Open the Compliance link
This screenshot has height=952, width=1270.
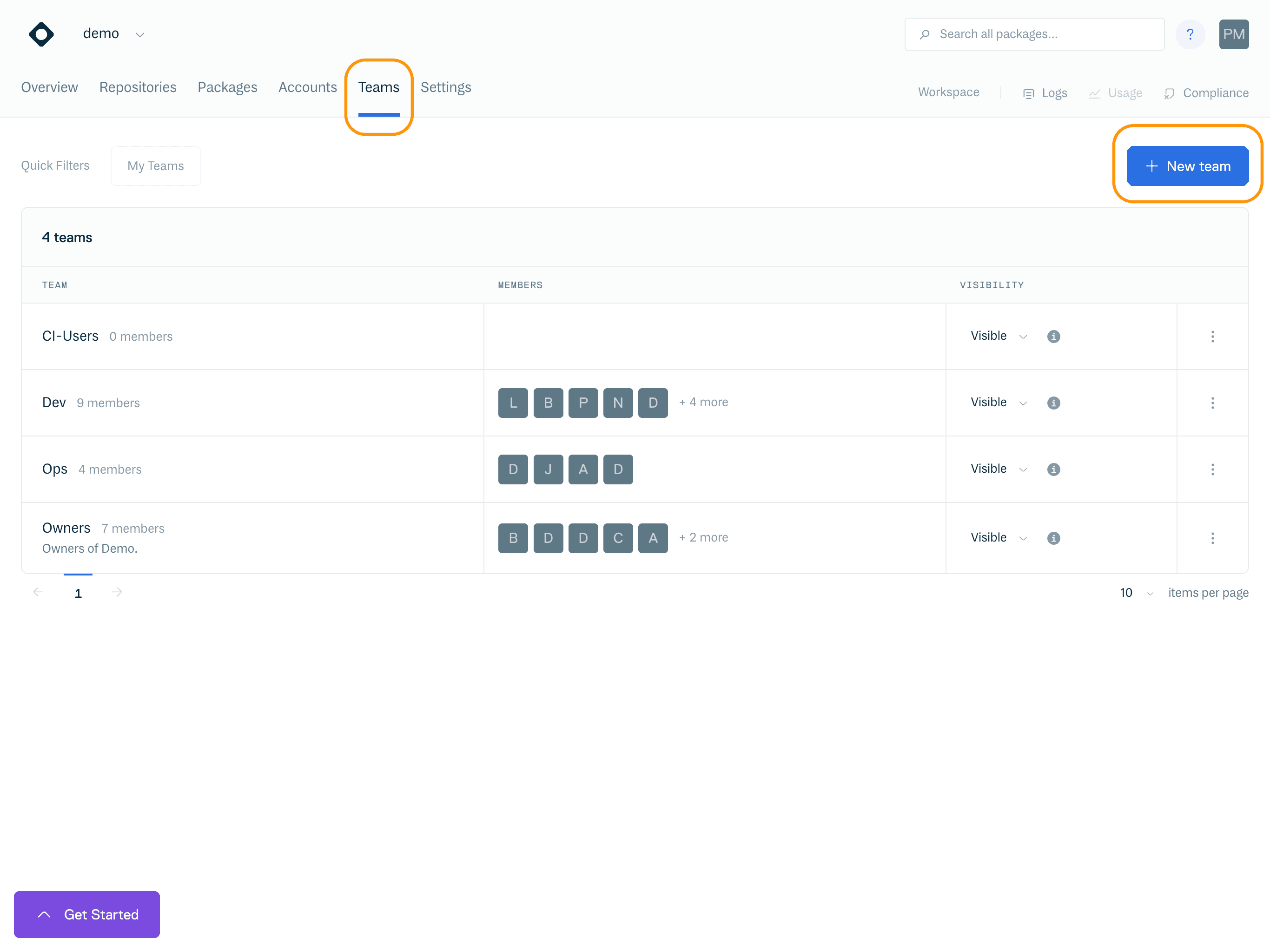[x=1206, y=93]
